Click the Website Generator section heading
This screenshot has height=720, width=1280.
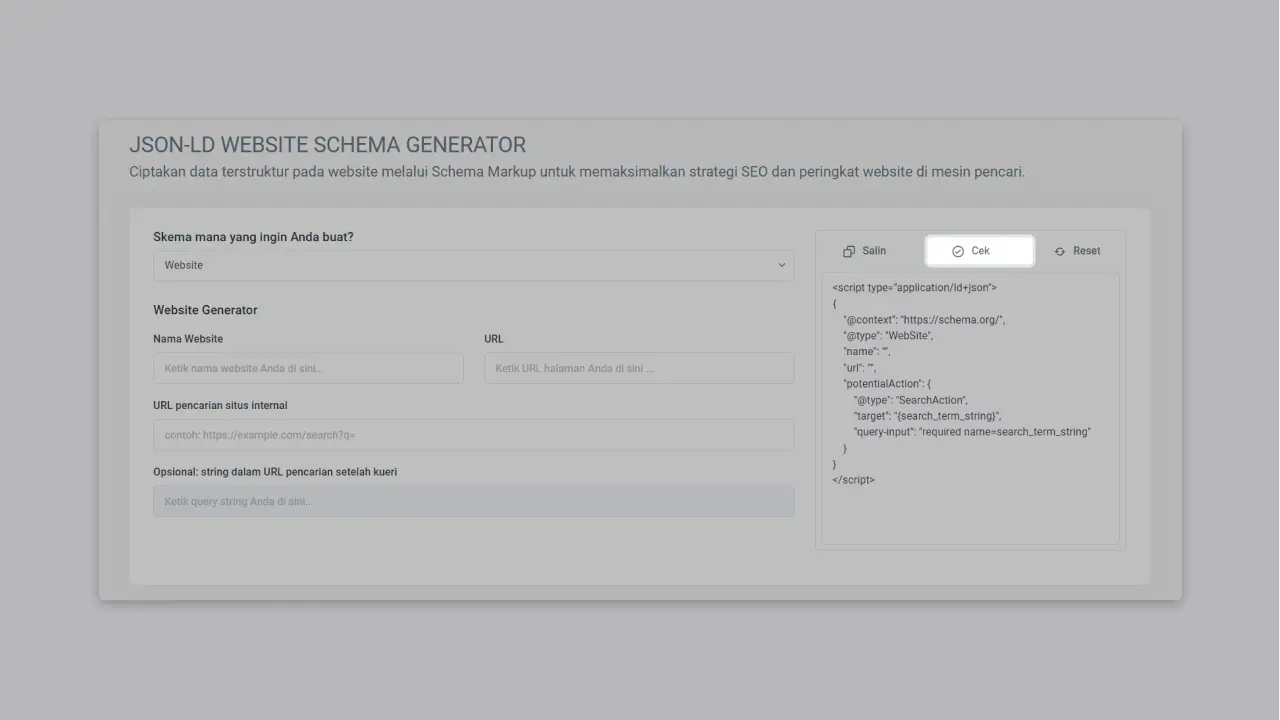click(205, 310)
